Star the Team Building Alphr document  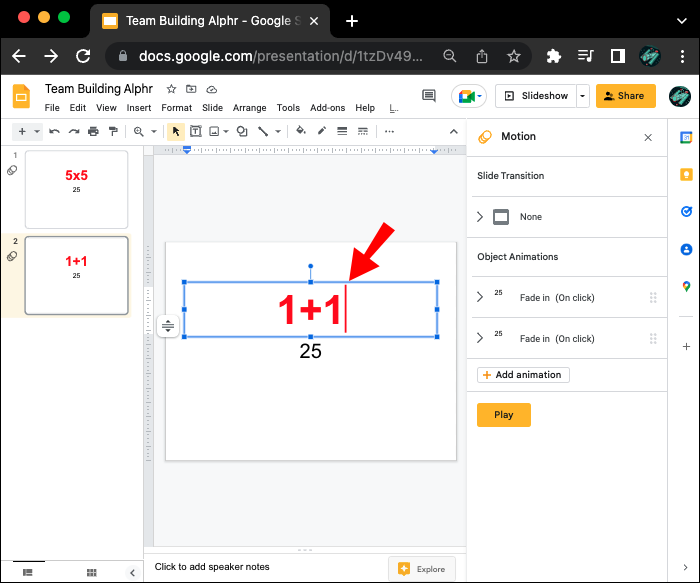[x=171, y=89]
